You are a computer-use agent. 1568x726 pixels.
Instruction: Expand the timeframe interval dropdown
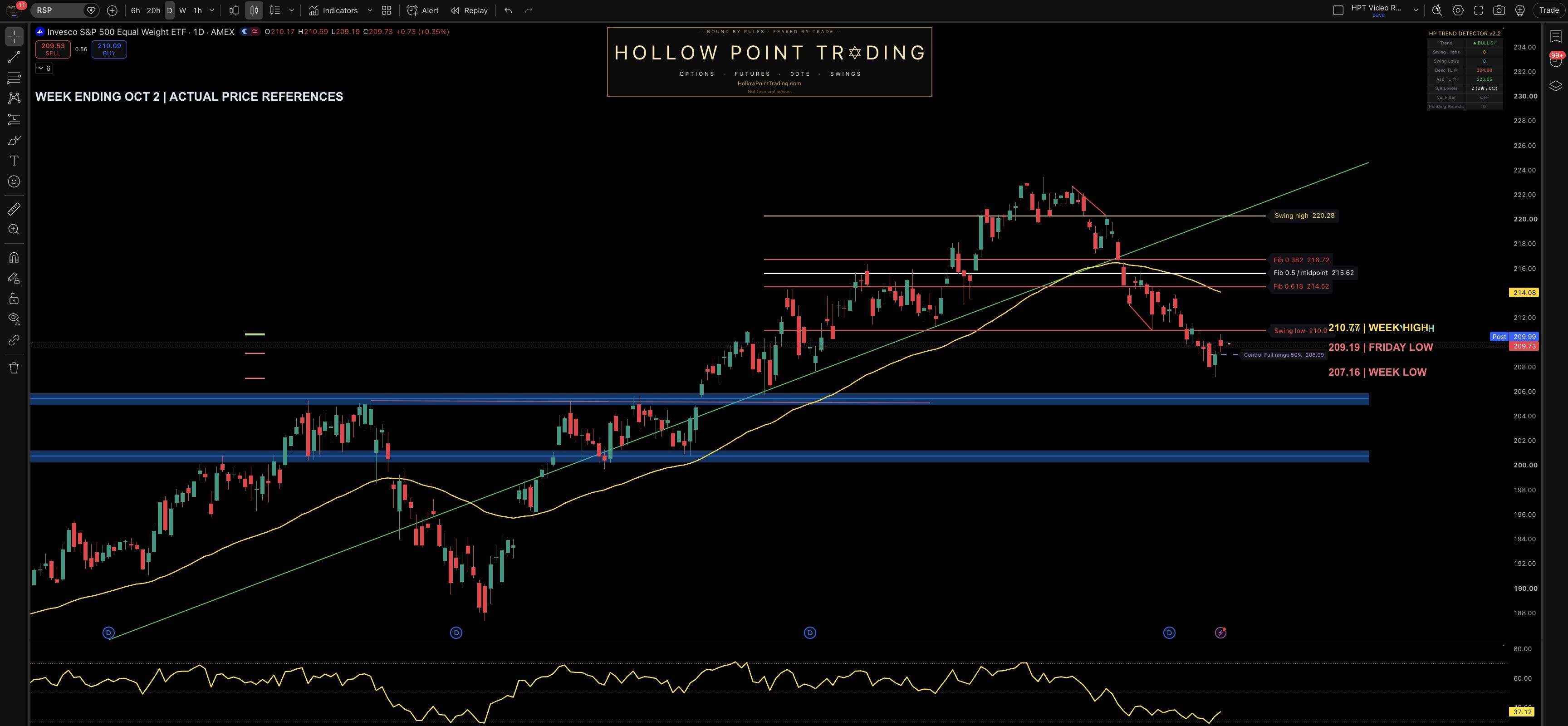point(212,10)
